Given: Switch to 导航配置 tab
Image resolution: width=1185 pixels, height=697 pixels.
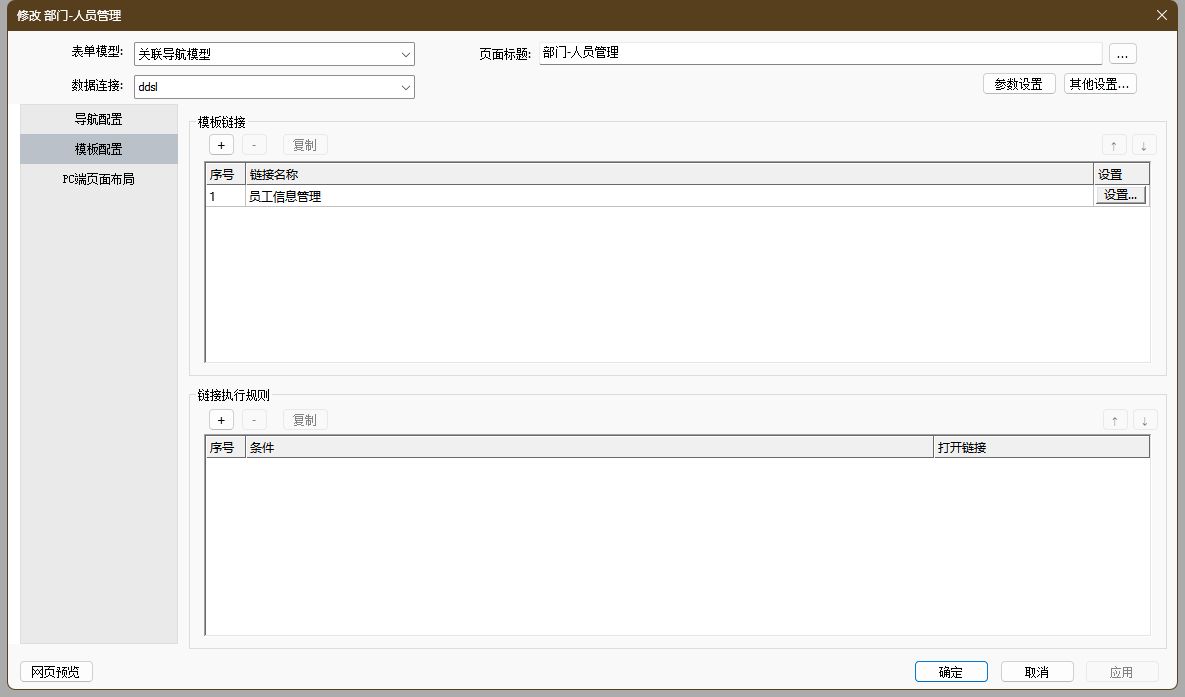Looking at the screenshot, I should (99, 119).
